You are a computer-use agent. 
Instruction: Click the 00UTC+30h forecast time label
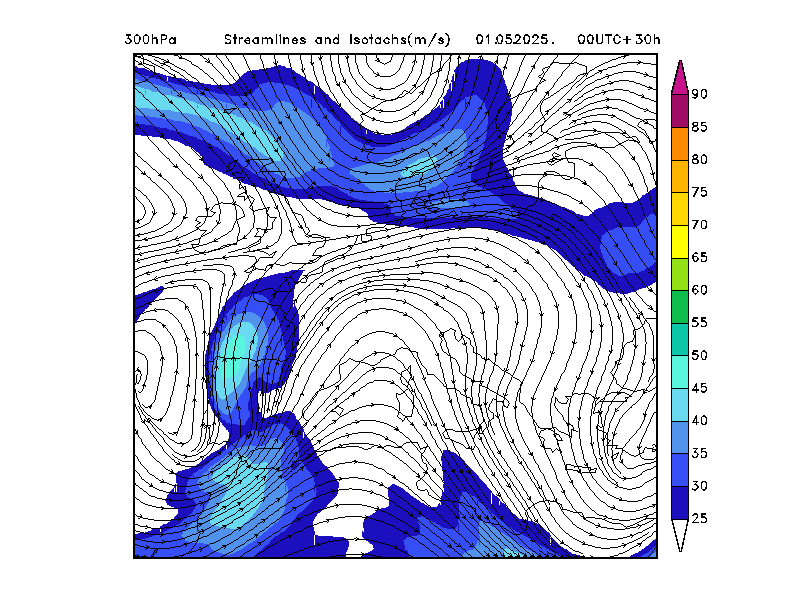point(619,39)
